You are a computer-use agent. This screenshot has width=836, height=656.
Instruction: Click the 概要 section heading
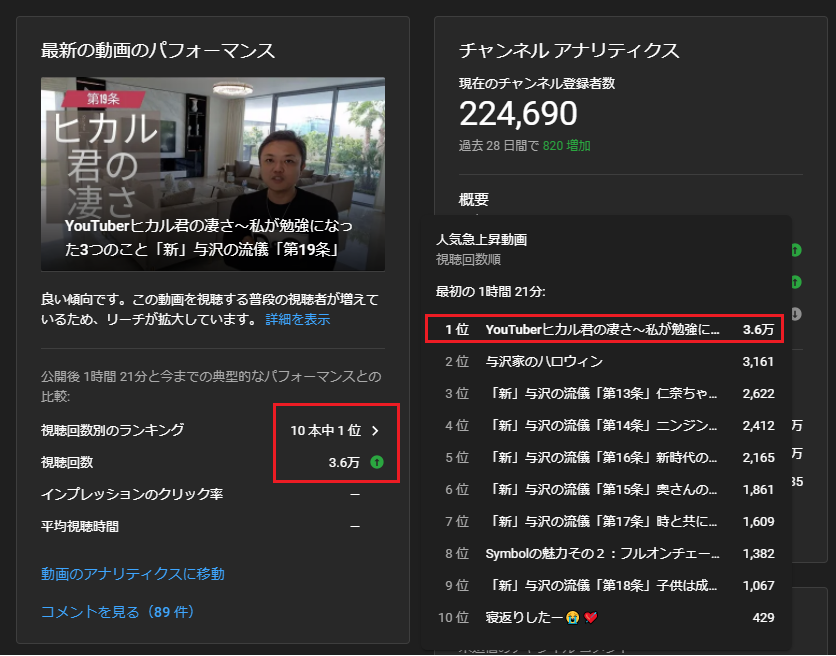click(x=473, y=199)
